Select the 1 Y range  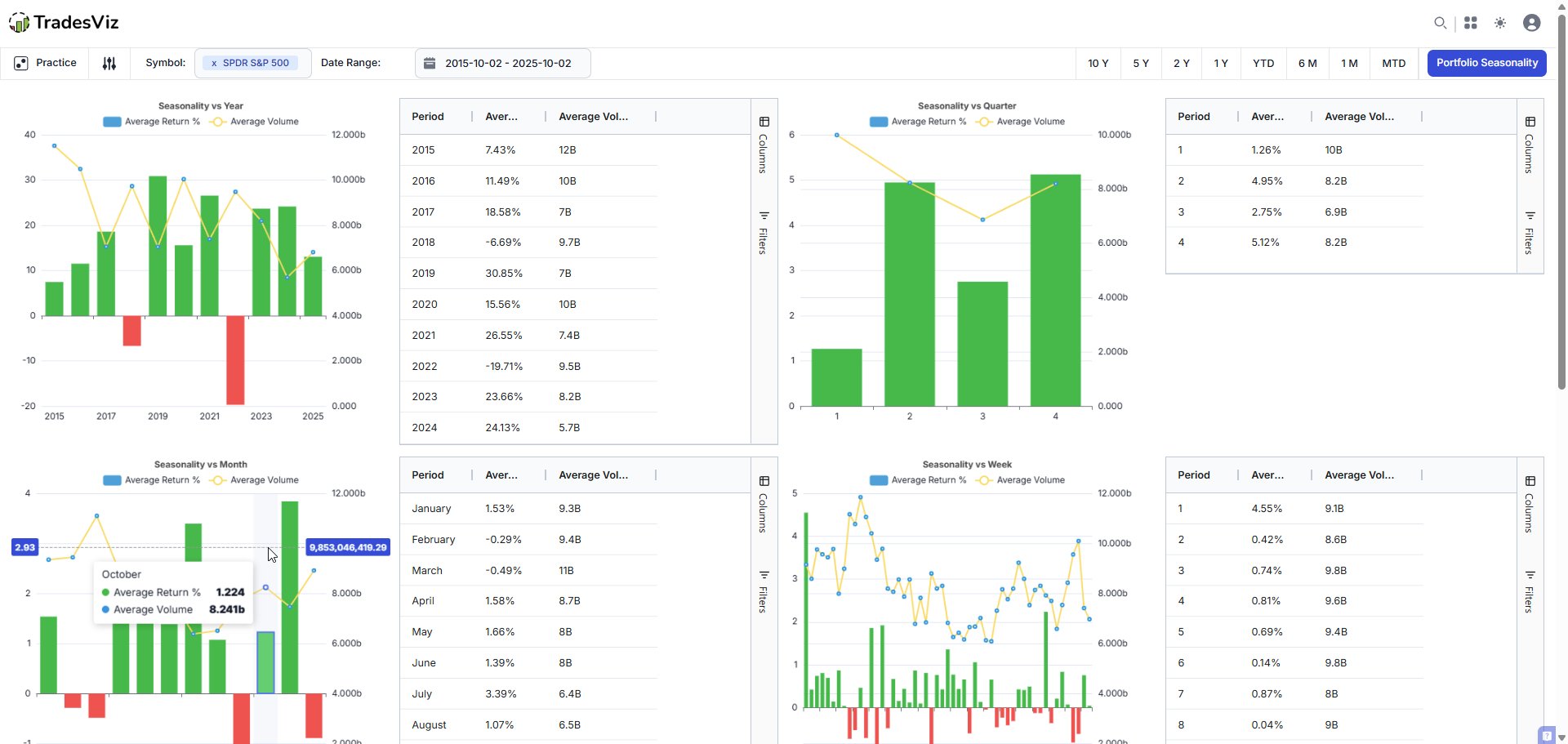(1221, 63)
